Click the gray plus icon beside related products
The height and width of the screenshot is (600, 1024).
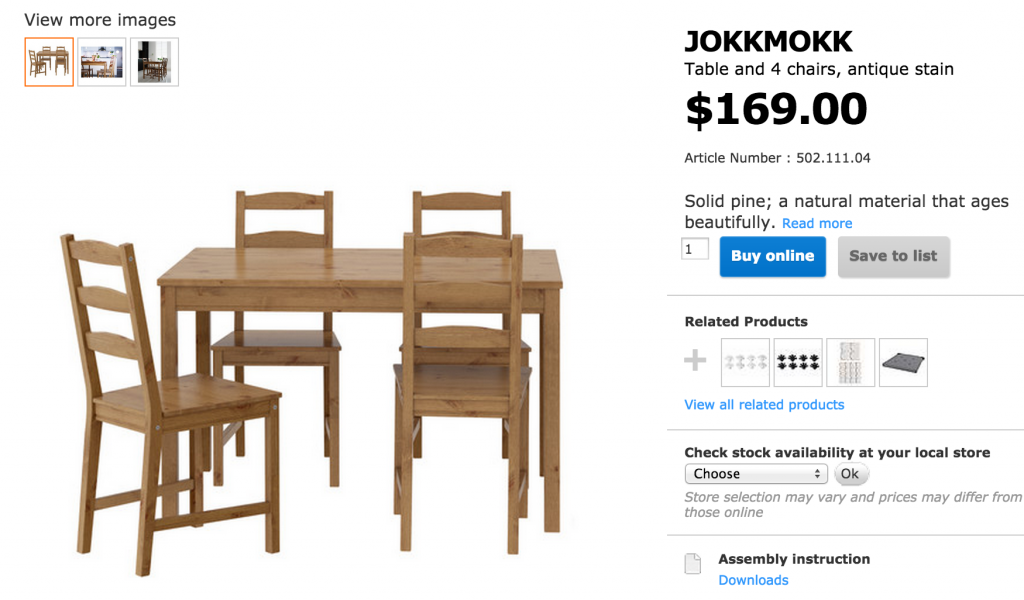(695, 361)
